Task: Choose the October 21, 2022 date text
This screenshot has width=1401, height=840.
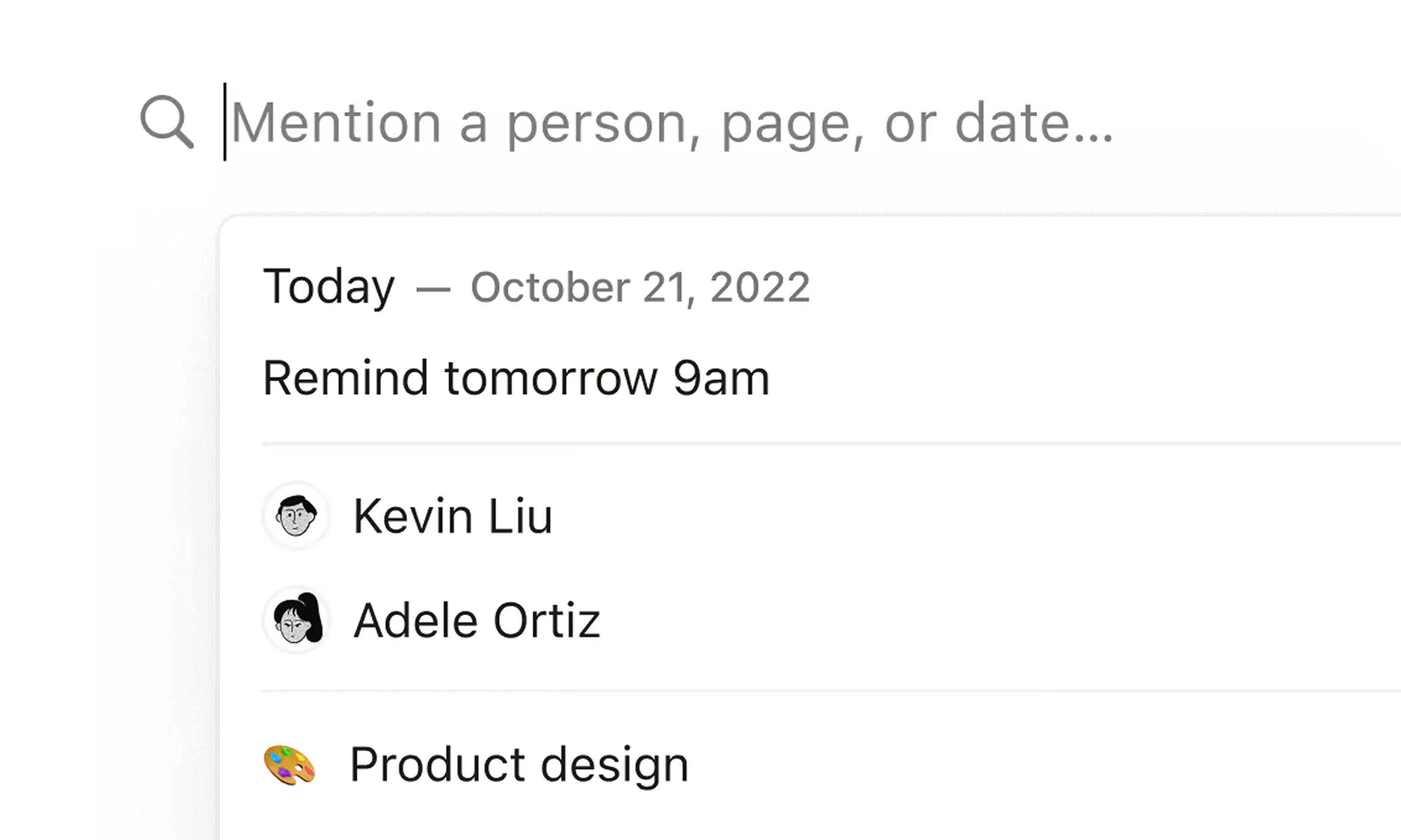Action: point(640,287)
